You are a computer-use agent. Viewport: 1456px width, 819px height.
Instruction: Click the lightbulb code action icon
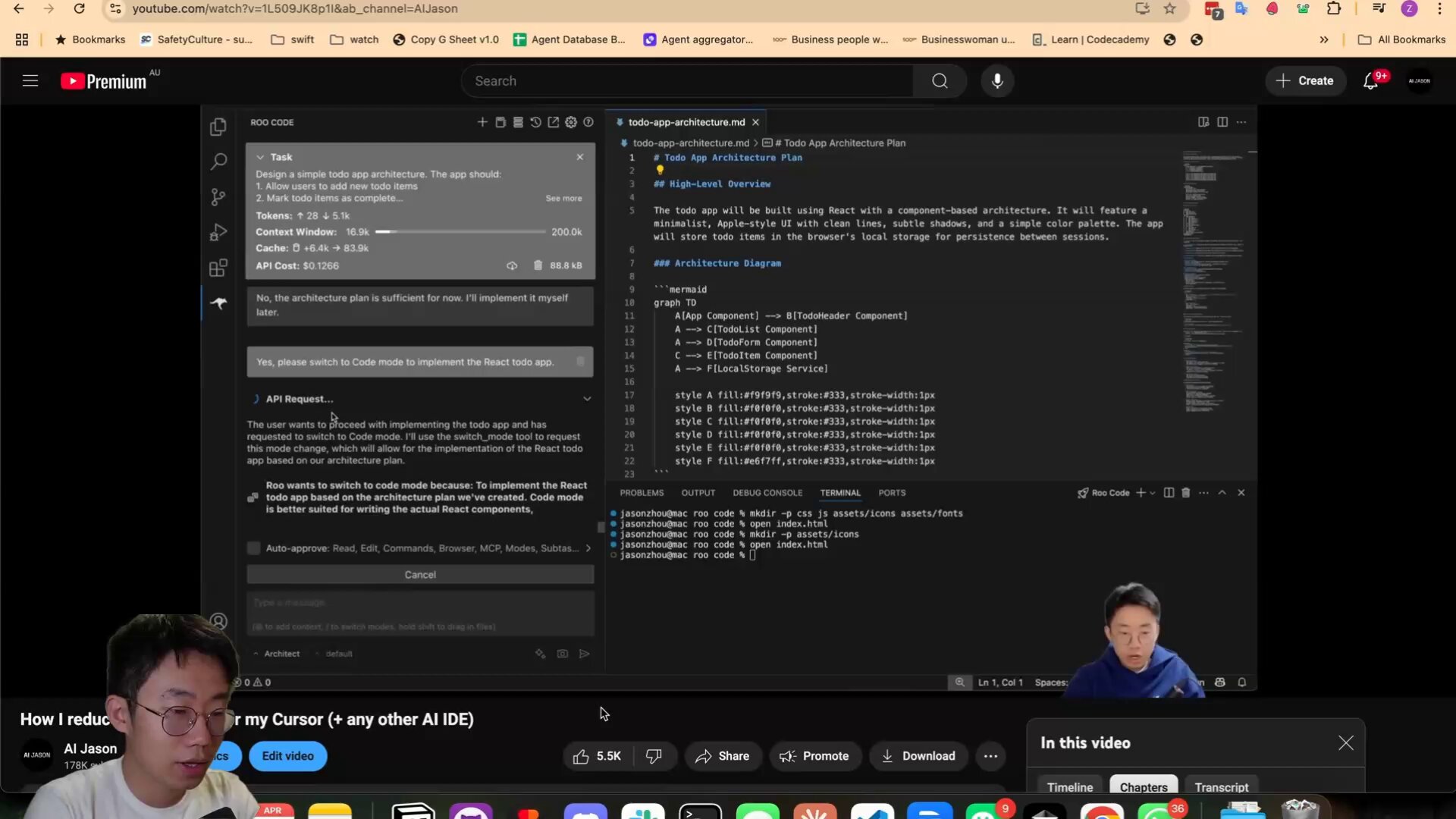(660, 170)
